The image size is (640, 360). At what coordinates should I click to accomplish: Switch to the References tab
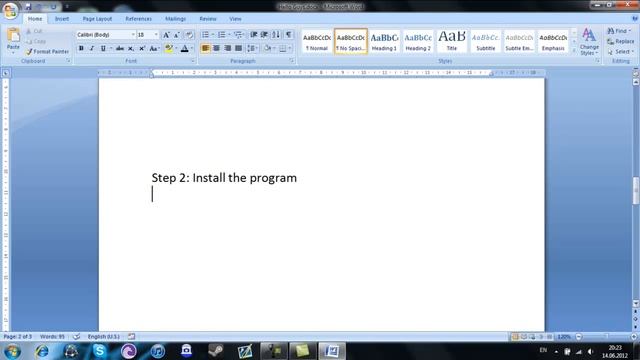point(138,19)
